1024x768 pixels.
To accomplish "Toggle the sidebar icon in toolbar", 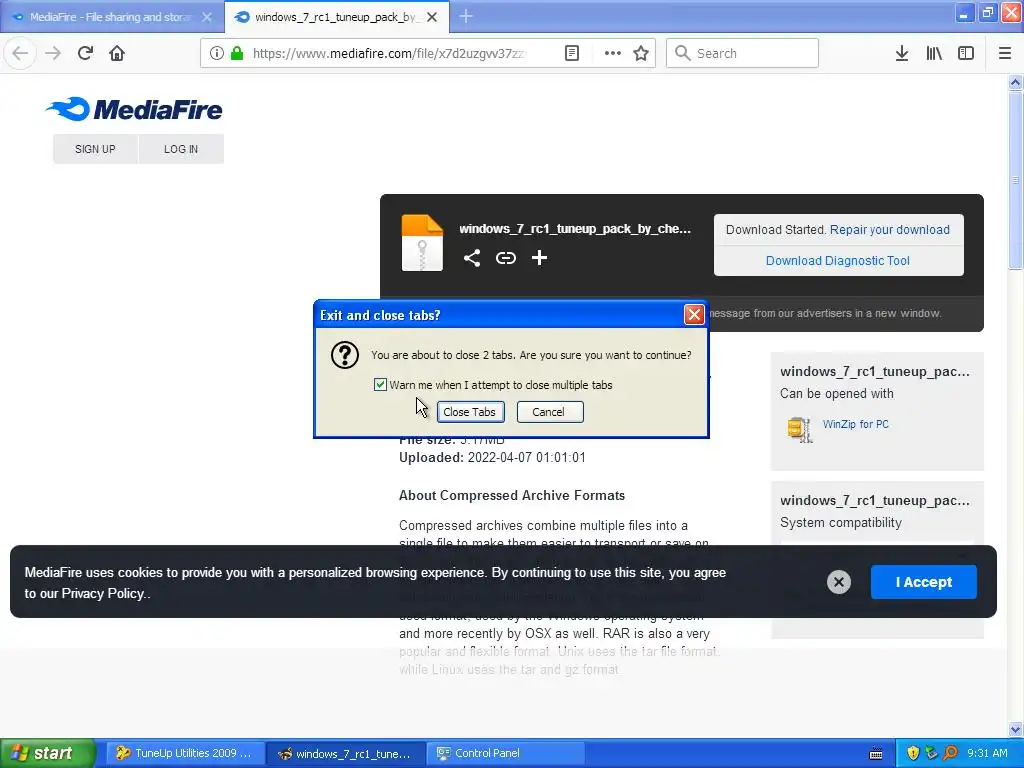I will click(x=966, y=54).
